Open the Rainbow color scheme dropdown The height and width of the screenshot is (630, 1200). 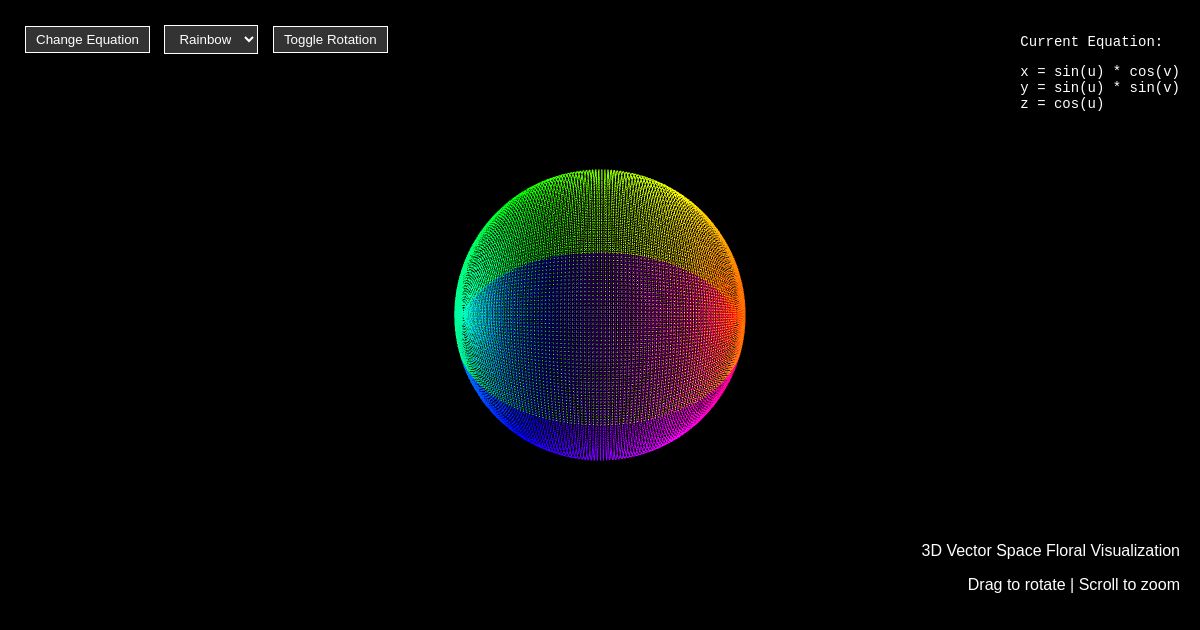(210, 39)
